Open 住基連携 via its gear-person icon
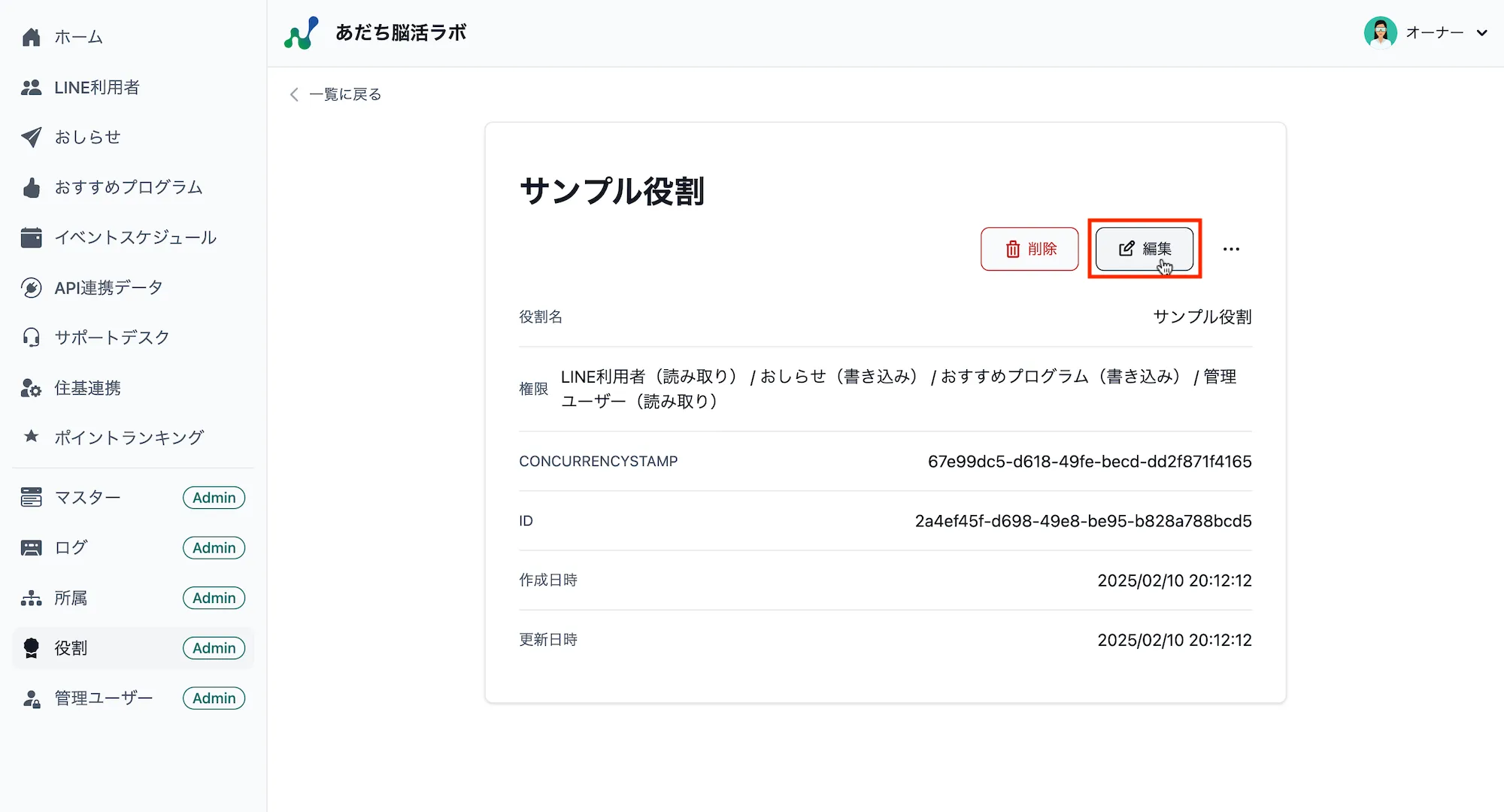Screen dimensions: 1504x812 31,387
